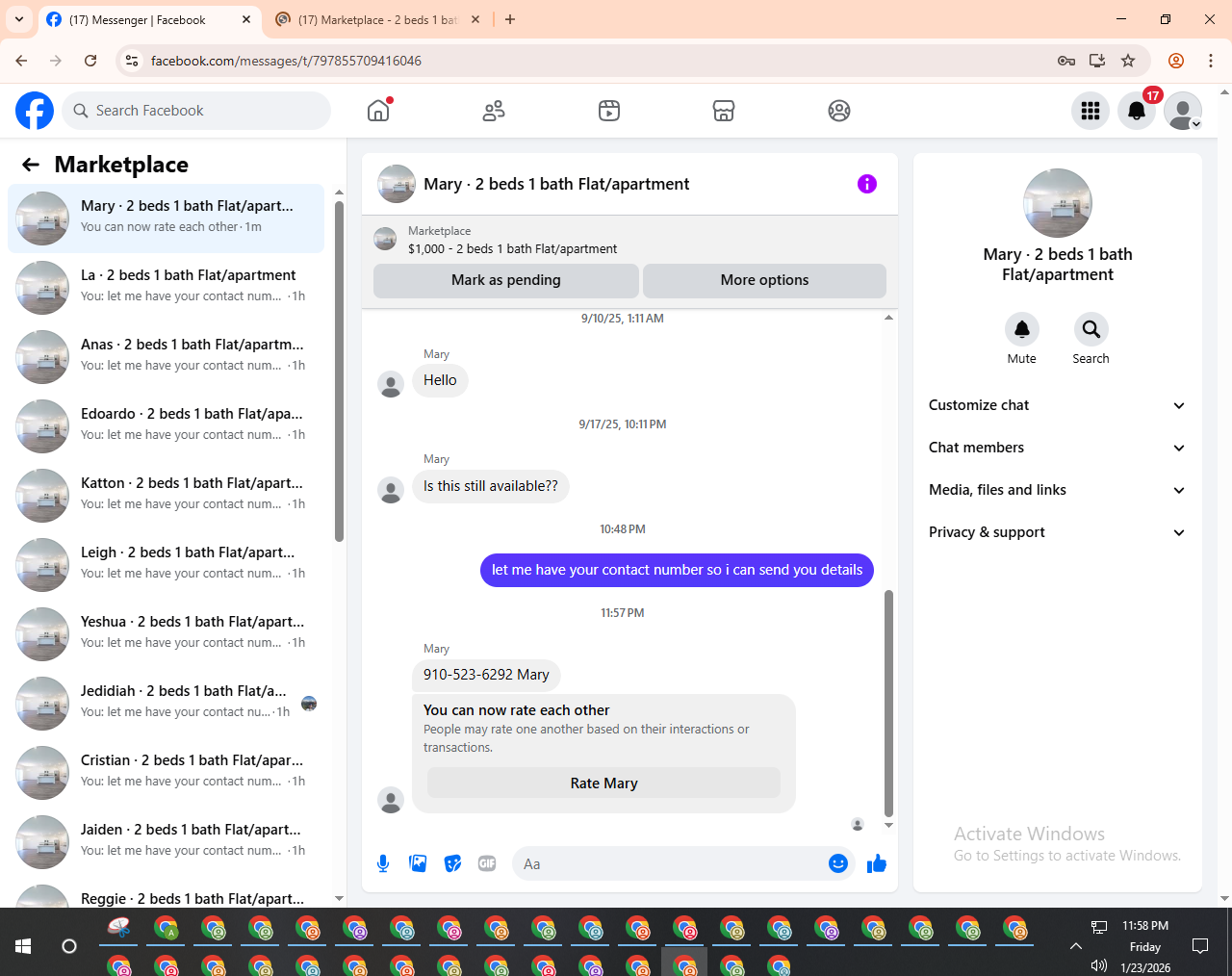Choose a GIF with the GIF icon
Screen dimensions: 1232x976
487,863
